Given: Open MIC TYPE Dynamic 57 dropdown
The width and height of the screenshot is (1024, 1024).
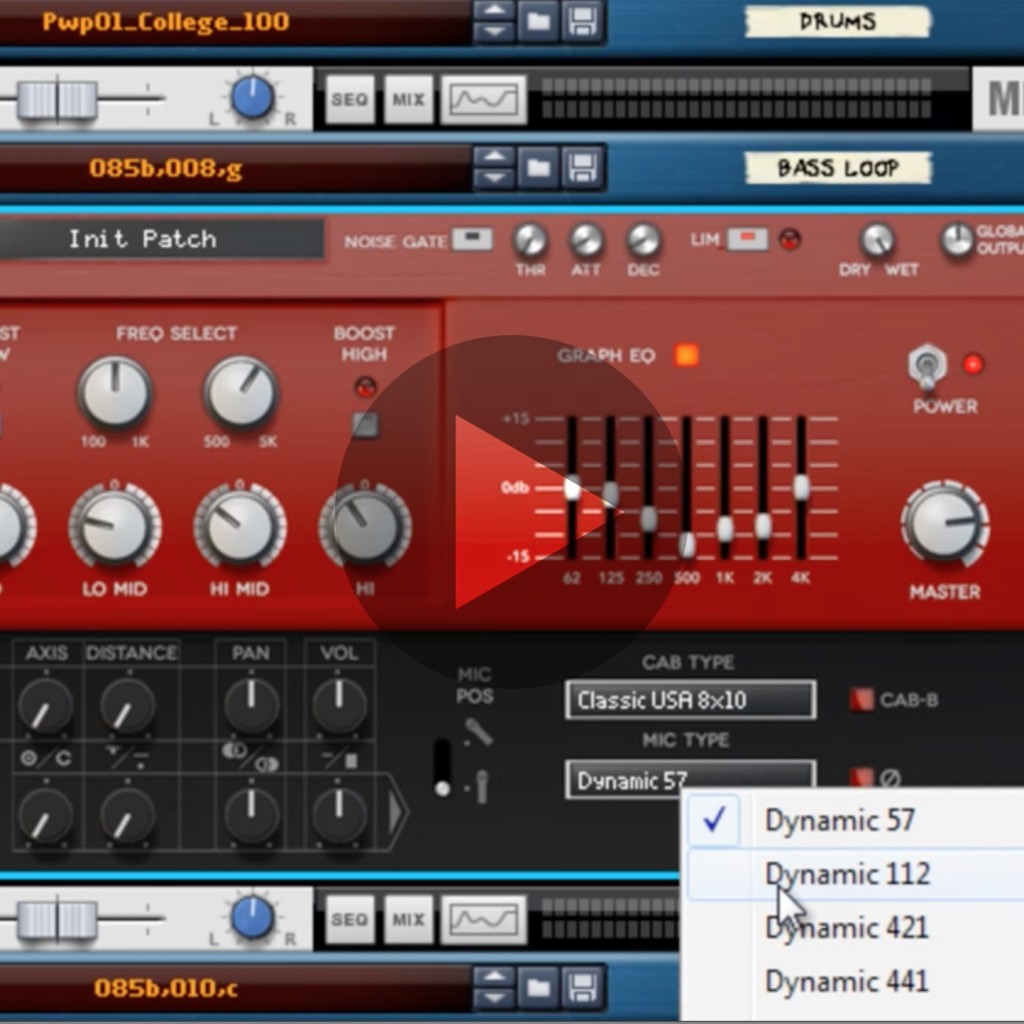Looking at the screenshot, I should [690, 779].
